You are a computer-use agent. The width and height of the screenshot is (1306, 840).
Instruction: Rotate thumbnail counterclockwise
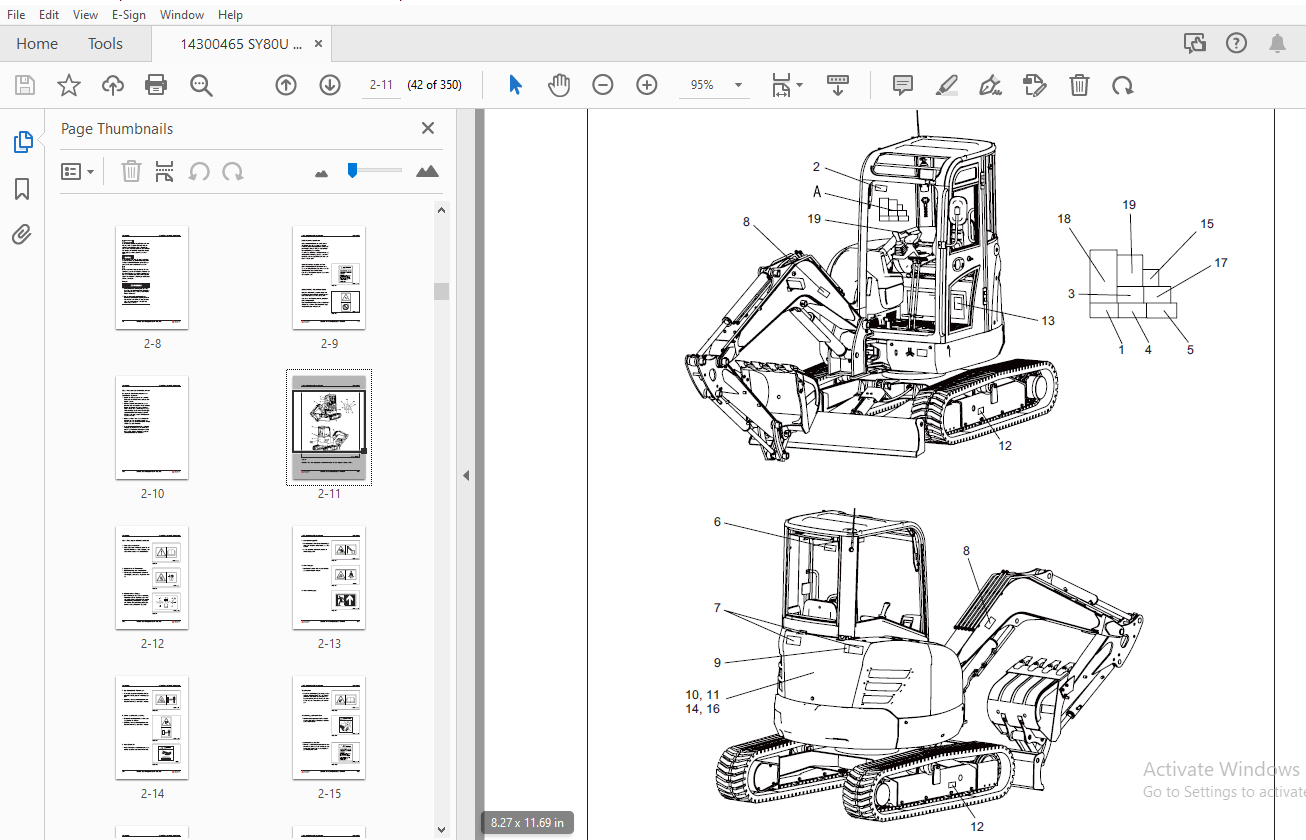point(199,171)
